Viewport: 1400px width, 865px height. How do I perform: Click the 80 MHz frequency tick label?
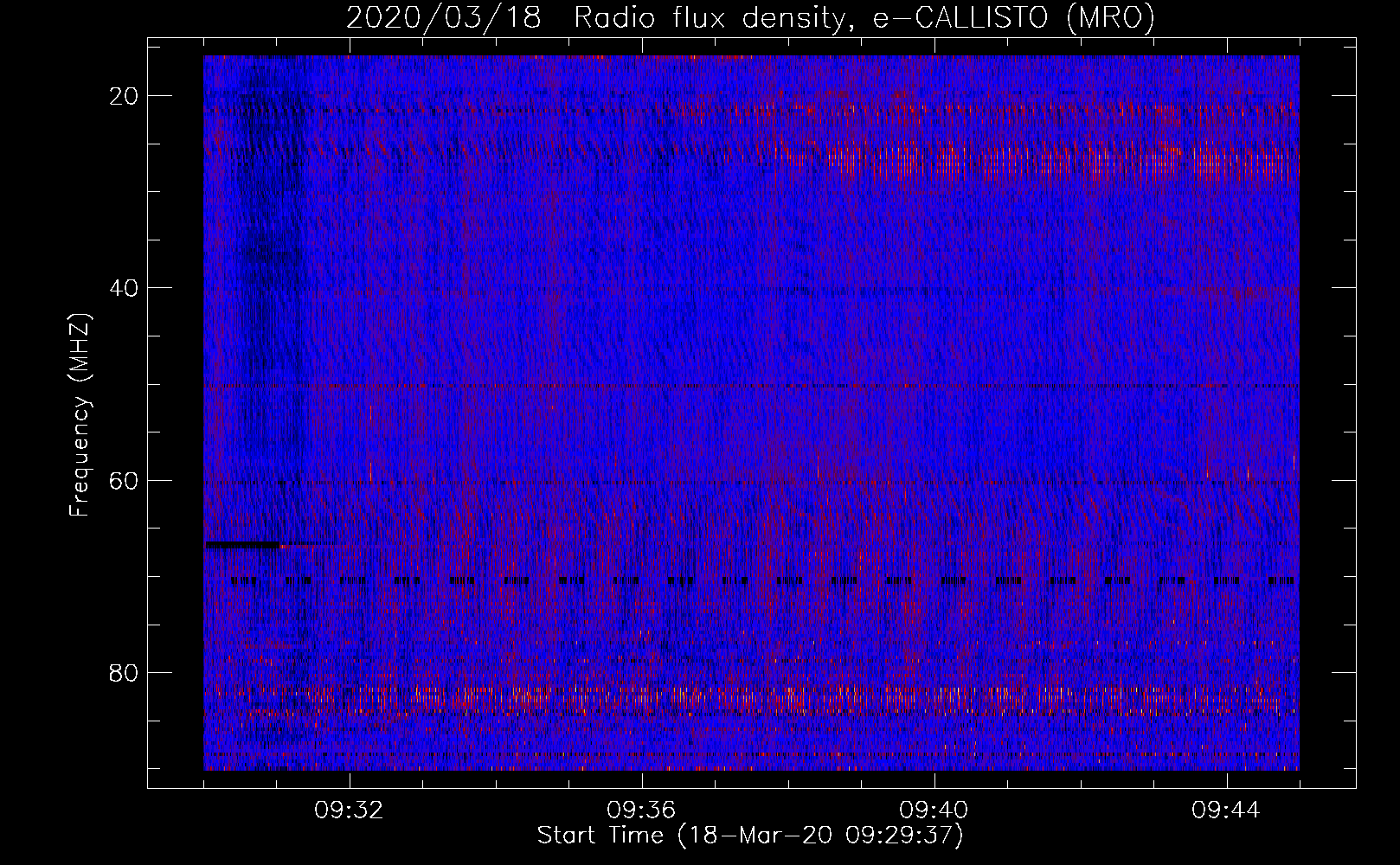[125, 672]
